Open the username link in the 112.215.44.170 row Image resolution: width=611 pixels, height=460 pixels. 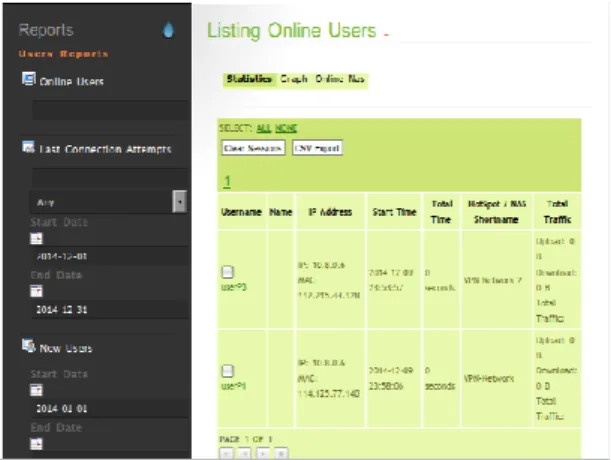[x=234, y=287]
